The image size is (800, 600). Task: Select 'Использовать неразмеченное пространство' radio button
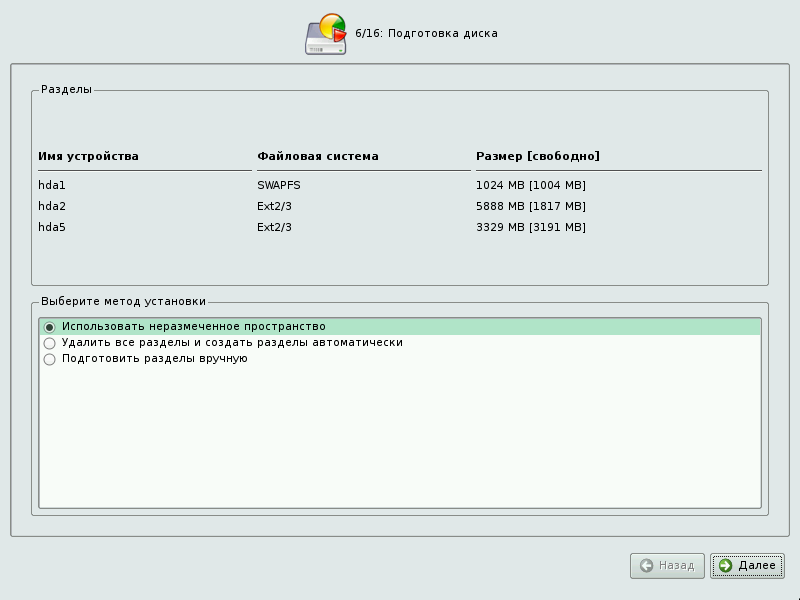[50, 327]
